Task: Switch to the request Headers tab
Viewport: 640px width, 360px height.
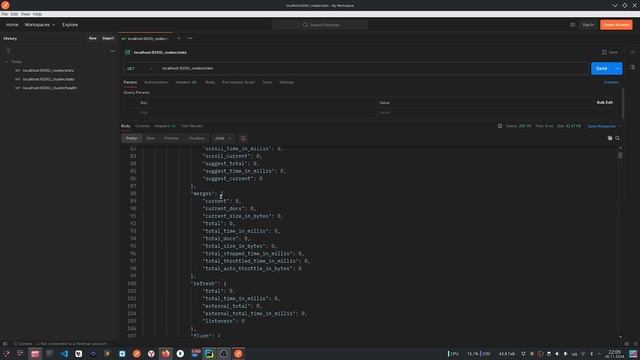Action: coord(186,82)
